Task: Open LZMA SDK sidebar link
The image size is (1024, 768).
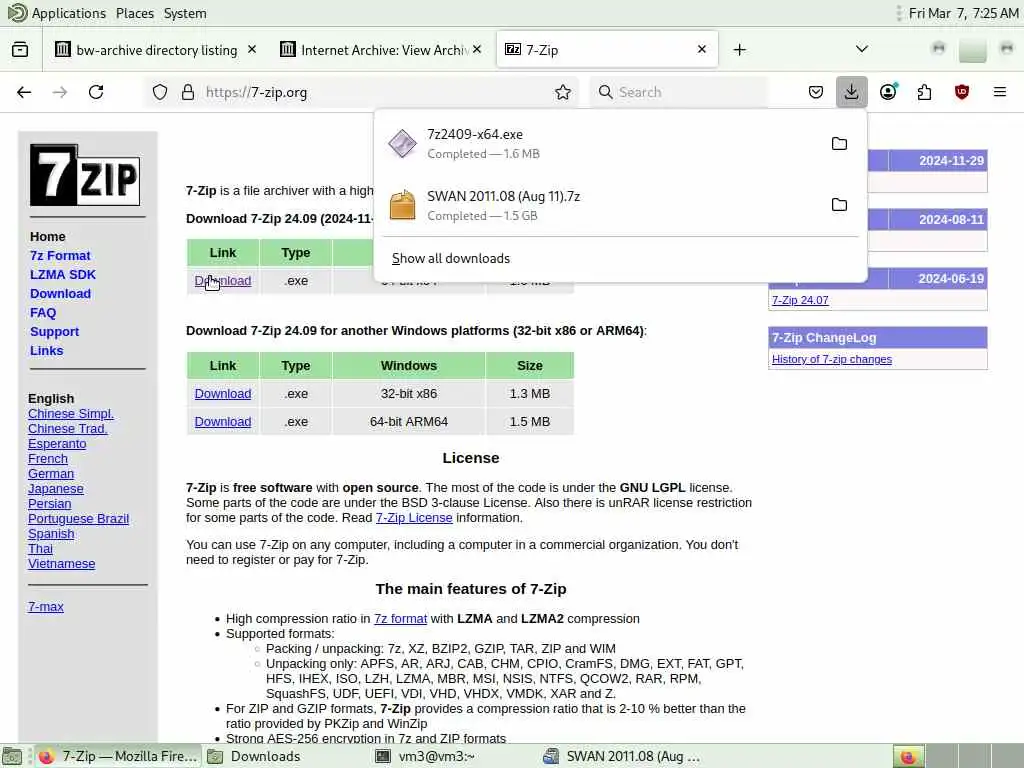Action: point(63,275)
